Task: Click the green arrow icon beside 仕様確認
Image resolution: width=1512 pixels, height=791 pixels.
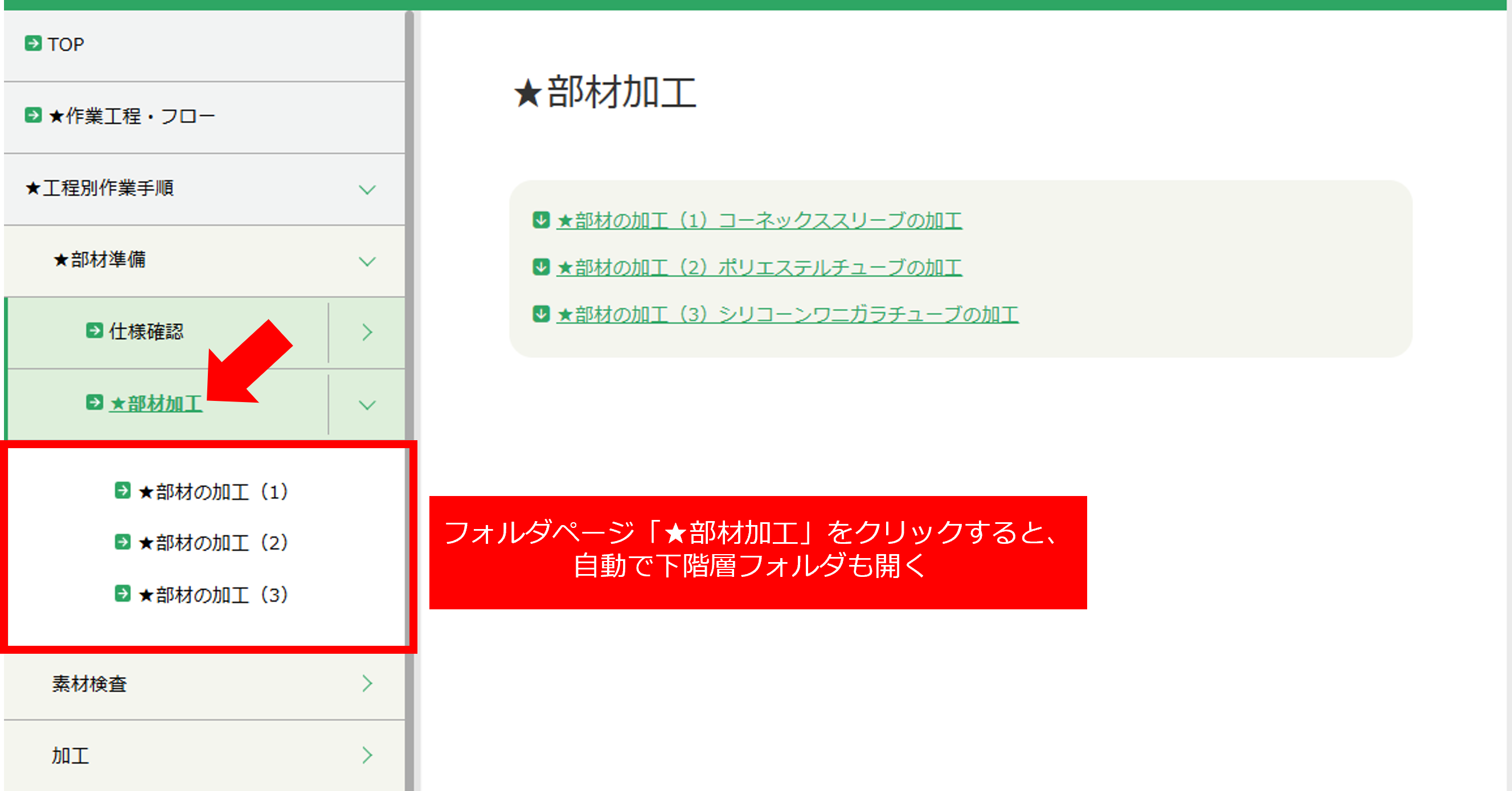Action: coord(94,331)
